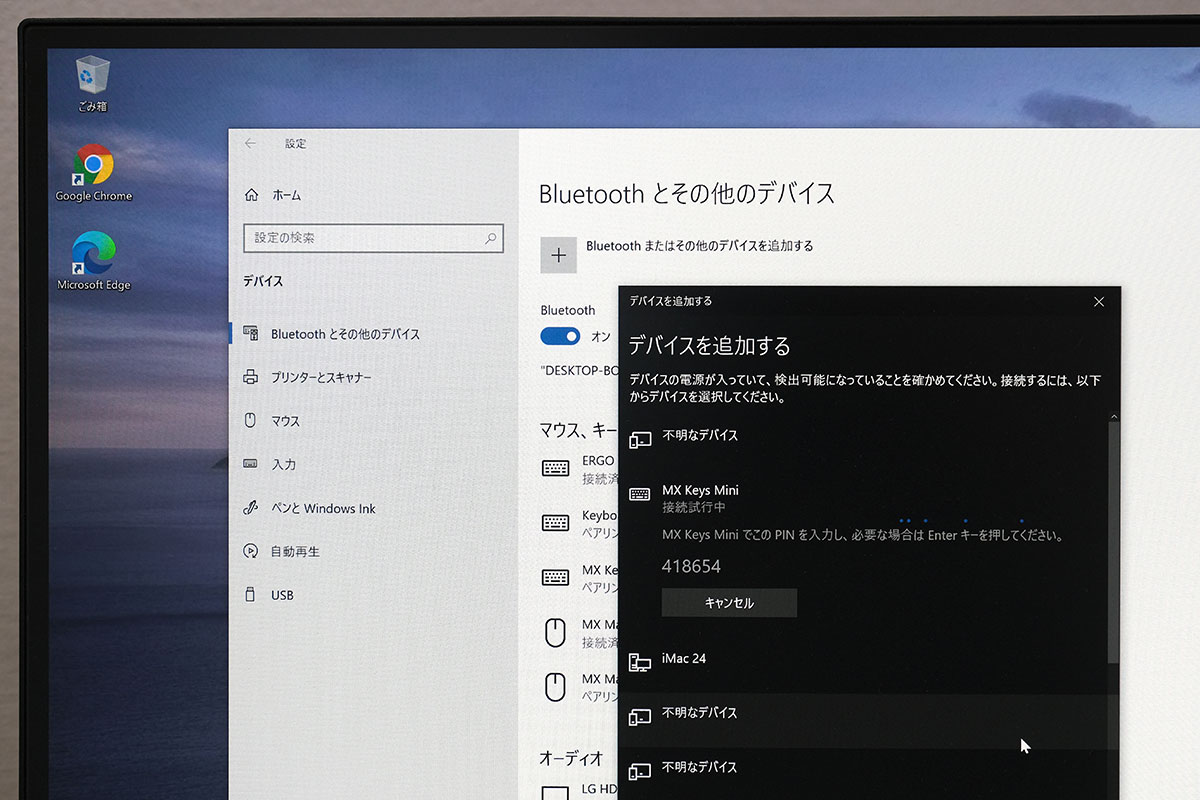This screenshot has height=800, width=1200.
Task: Select the ERGO keyboard device entry
Action: [578, 469]
